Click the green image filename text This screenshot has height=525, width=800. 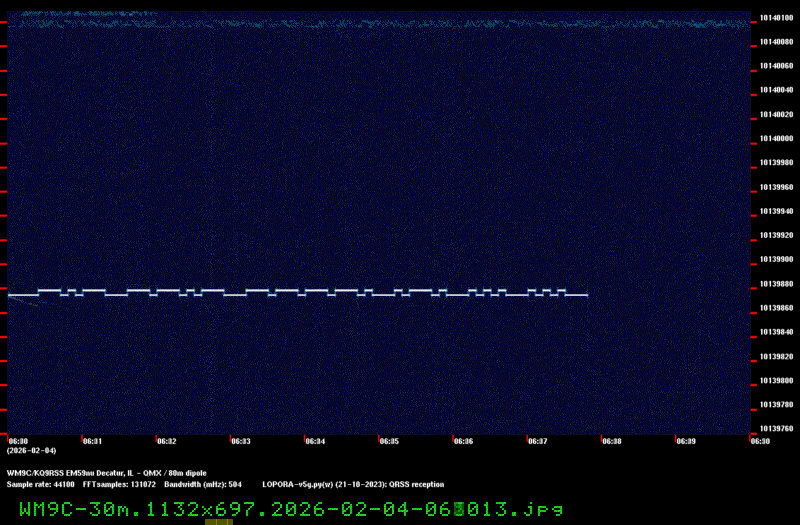tap(290, 509)
